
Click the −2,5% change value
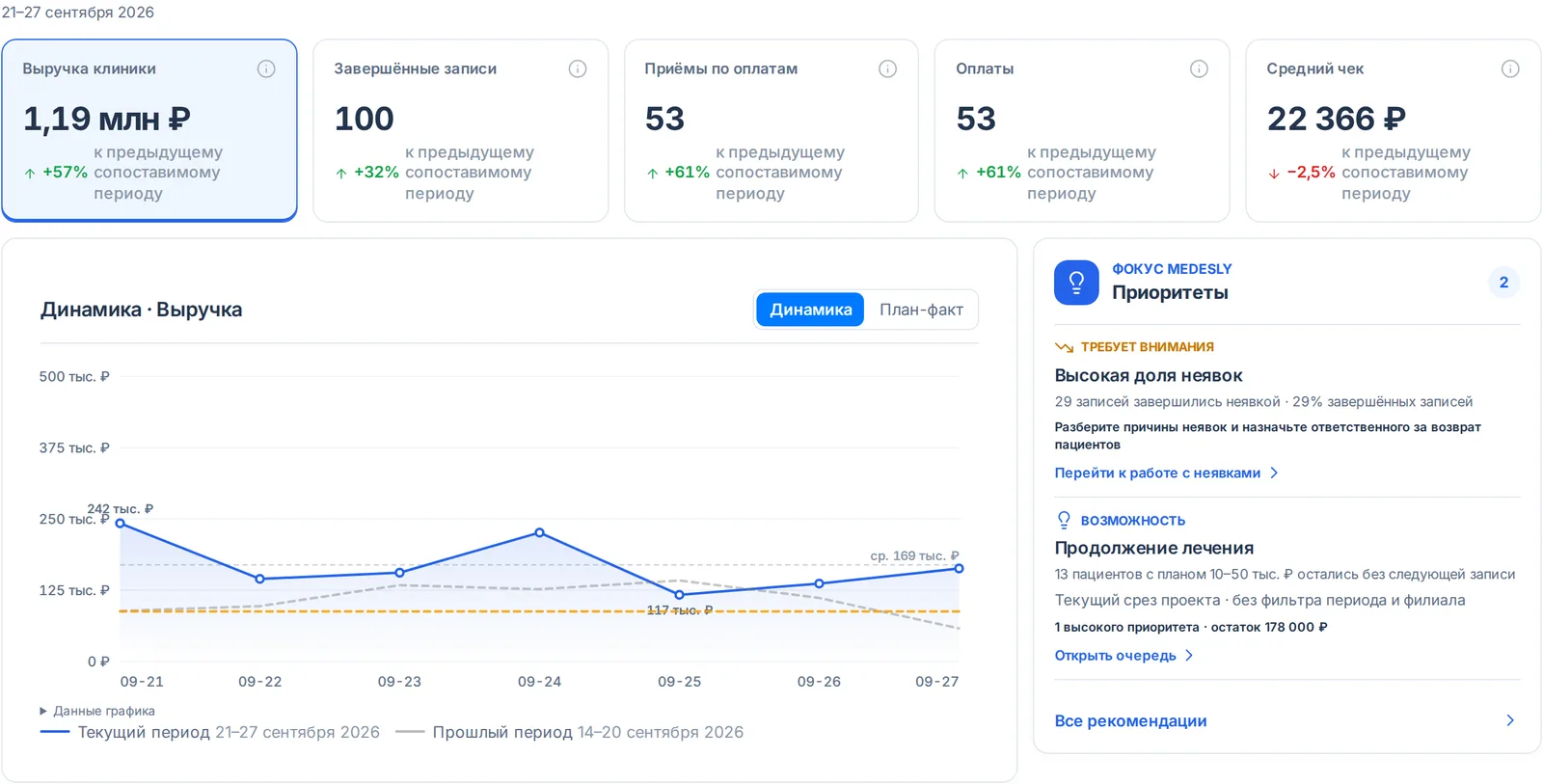pos(1311,173)
